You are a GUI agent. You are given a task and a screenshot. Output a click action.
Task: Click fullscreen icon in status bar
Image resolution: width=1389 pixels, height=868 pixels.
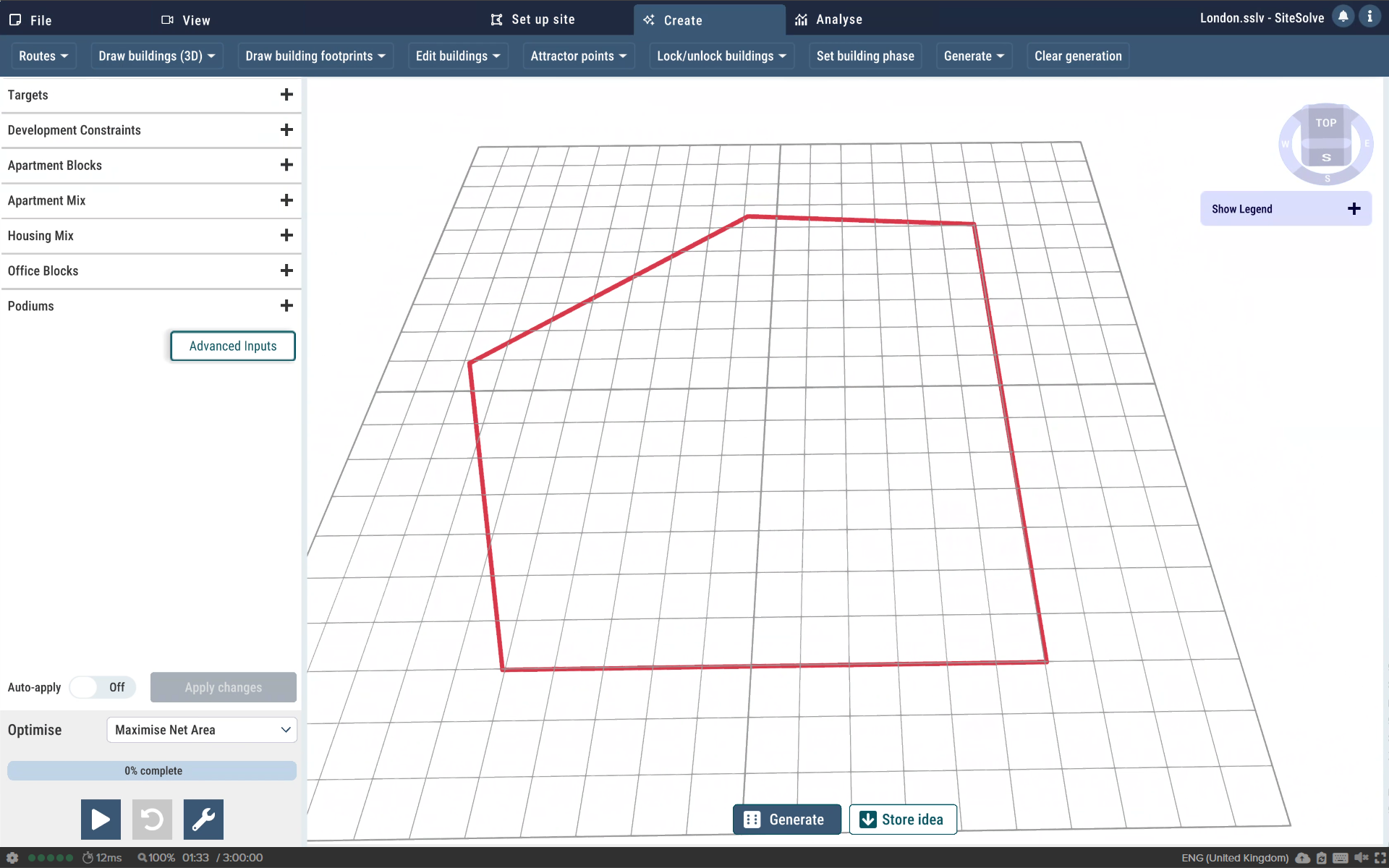[1380, 858]
